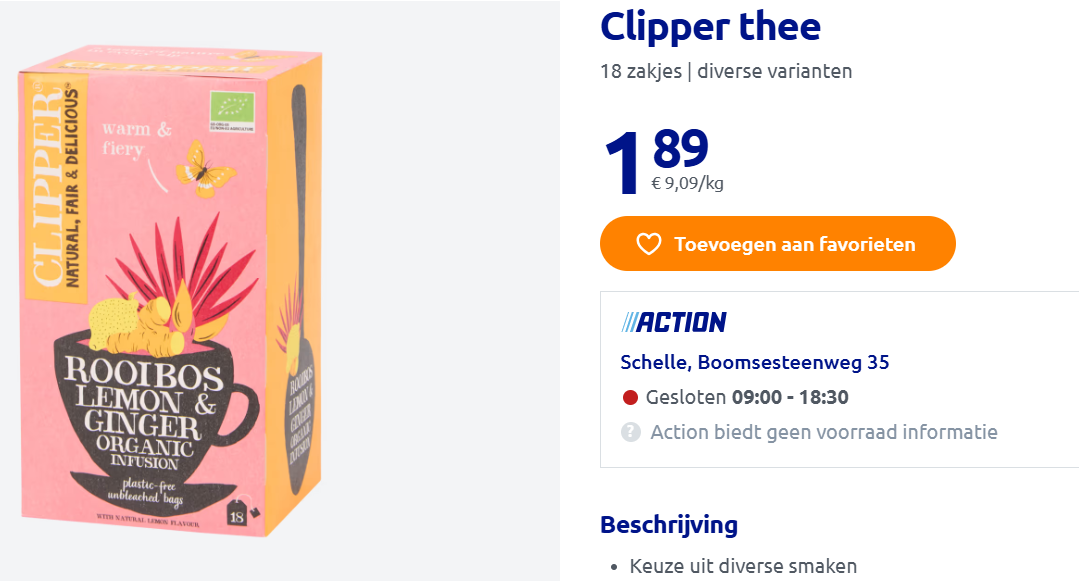Viewport: 1079px width, 584px height.
Task: Toggle the product as favorite
Action: point(777,243)
